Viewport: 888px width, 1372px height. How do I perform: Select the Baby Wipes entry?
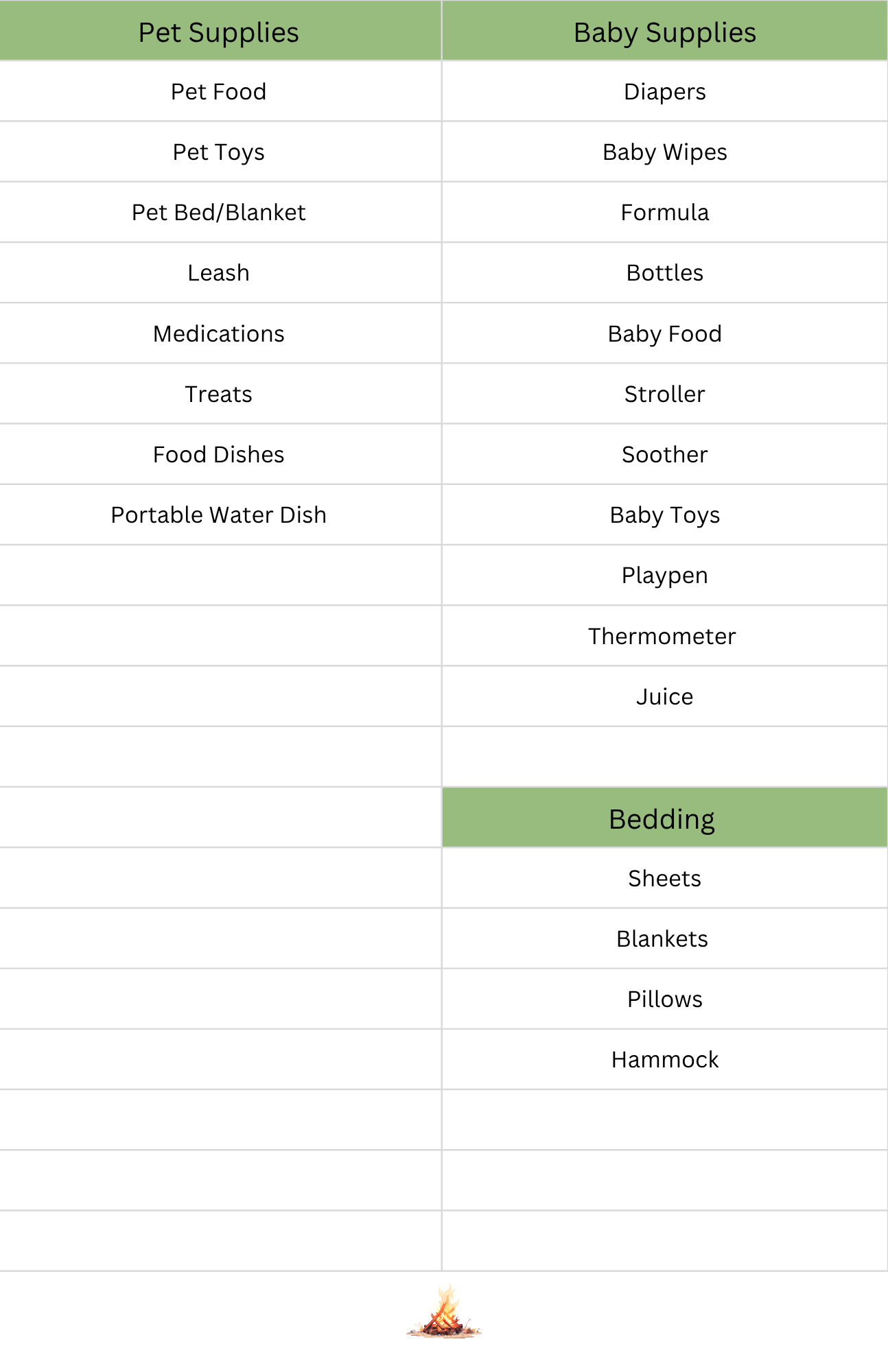[x=665, y=152]
